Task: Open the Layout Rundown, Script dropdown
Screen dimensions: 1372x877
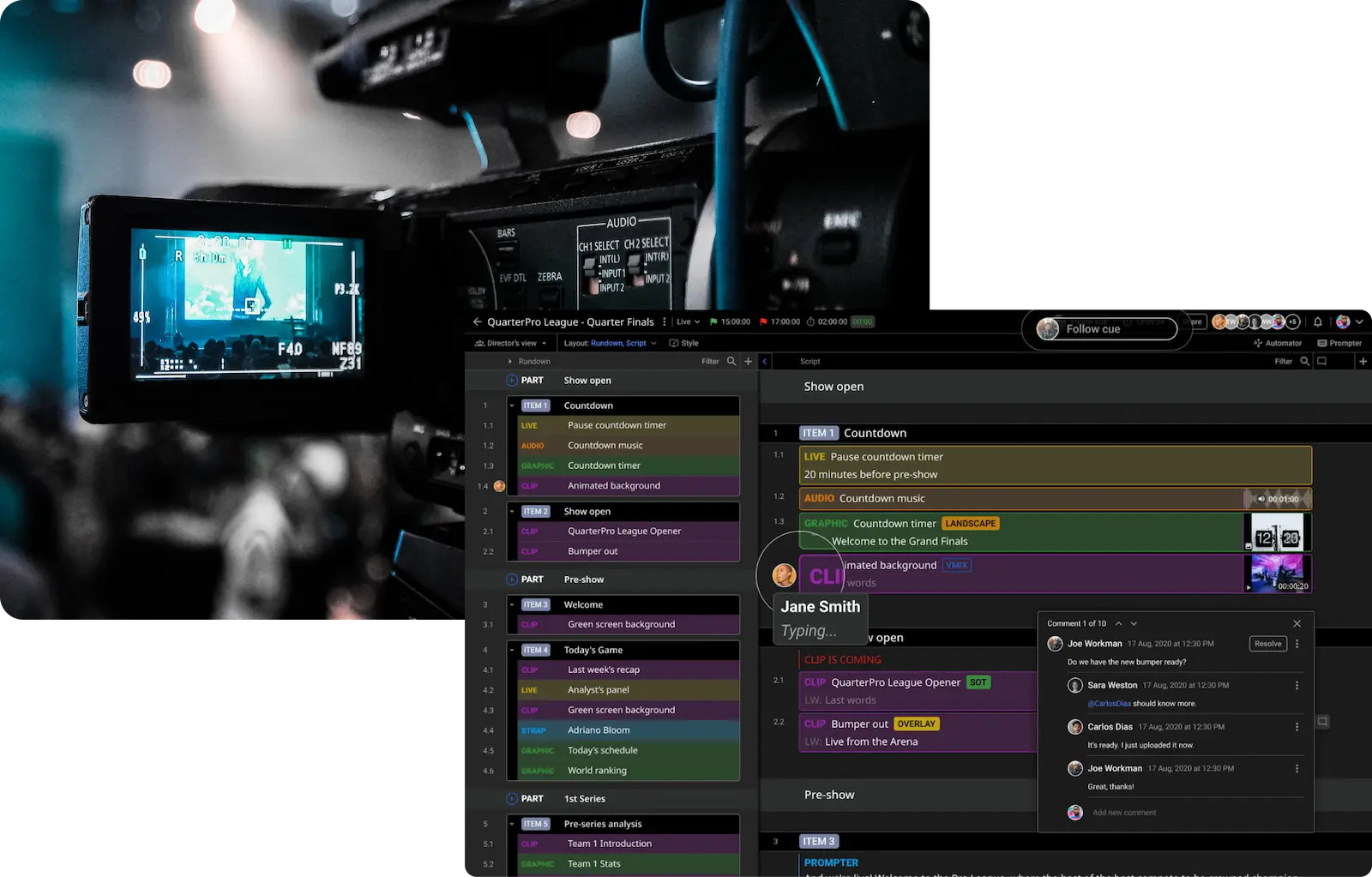Action: (x=610, y=343)
